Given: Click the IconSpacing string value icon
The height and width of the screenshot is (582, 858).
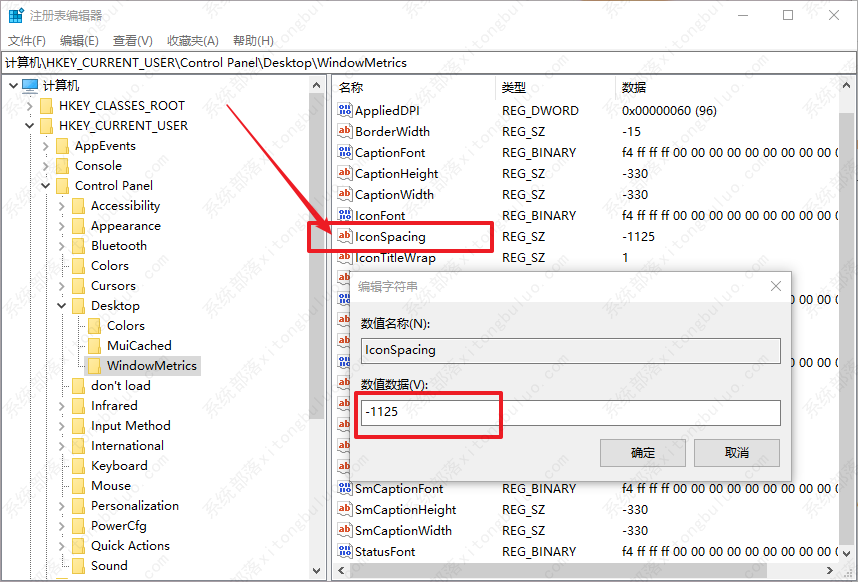Looking at the screenshot, I should click(x=346, y=237).
